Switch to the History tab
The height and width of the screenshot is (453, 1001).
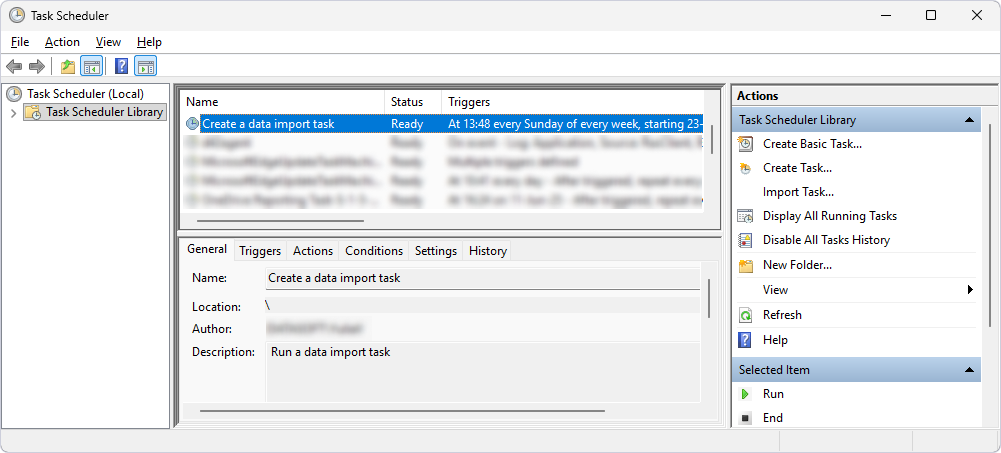(x=488, y=251)
